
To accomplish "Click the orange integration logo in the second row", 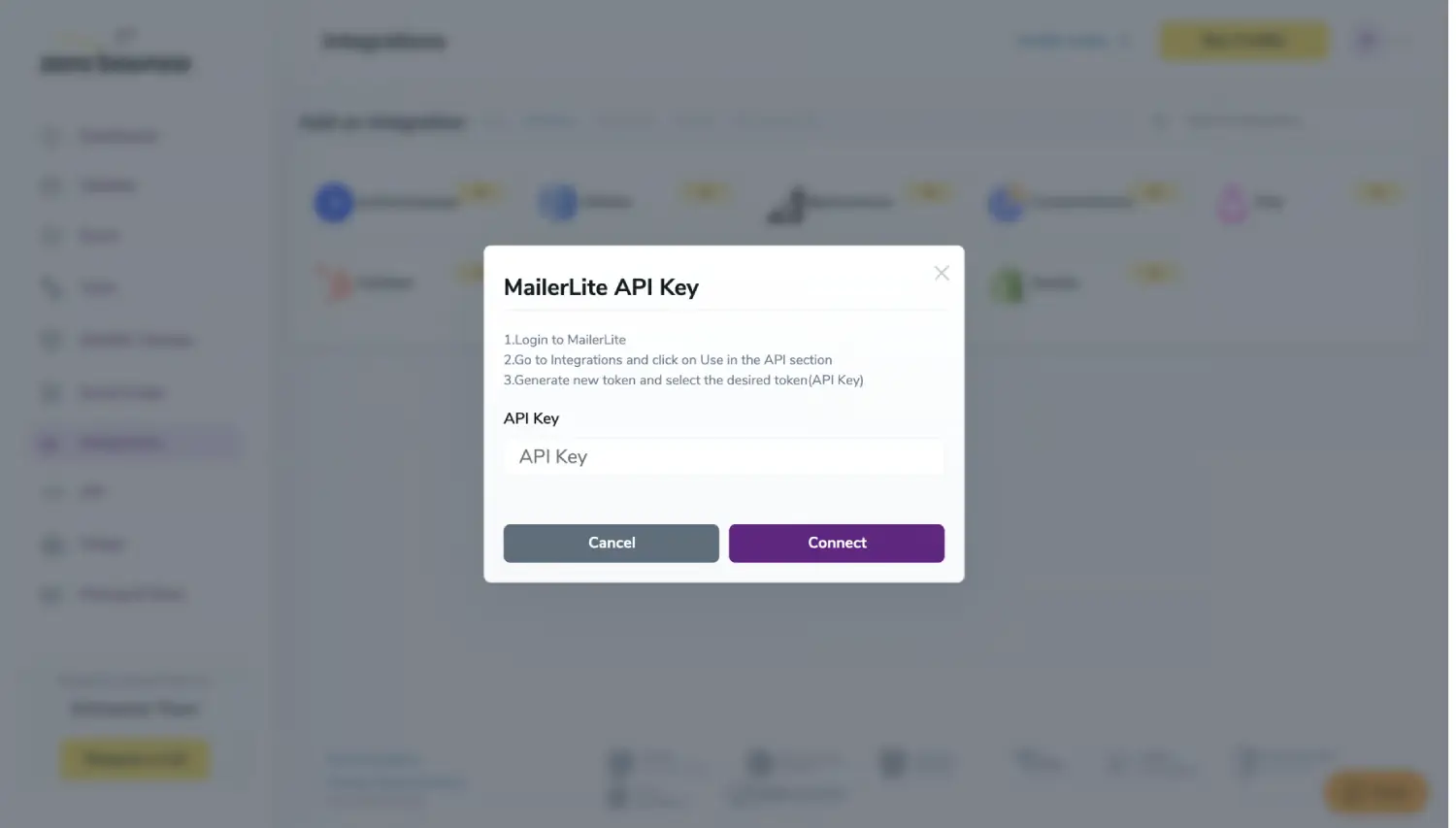I will pyautogui.click(x=334, y=282).
